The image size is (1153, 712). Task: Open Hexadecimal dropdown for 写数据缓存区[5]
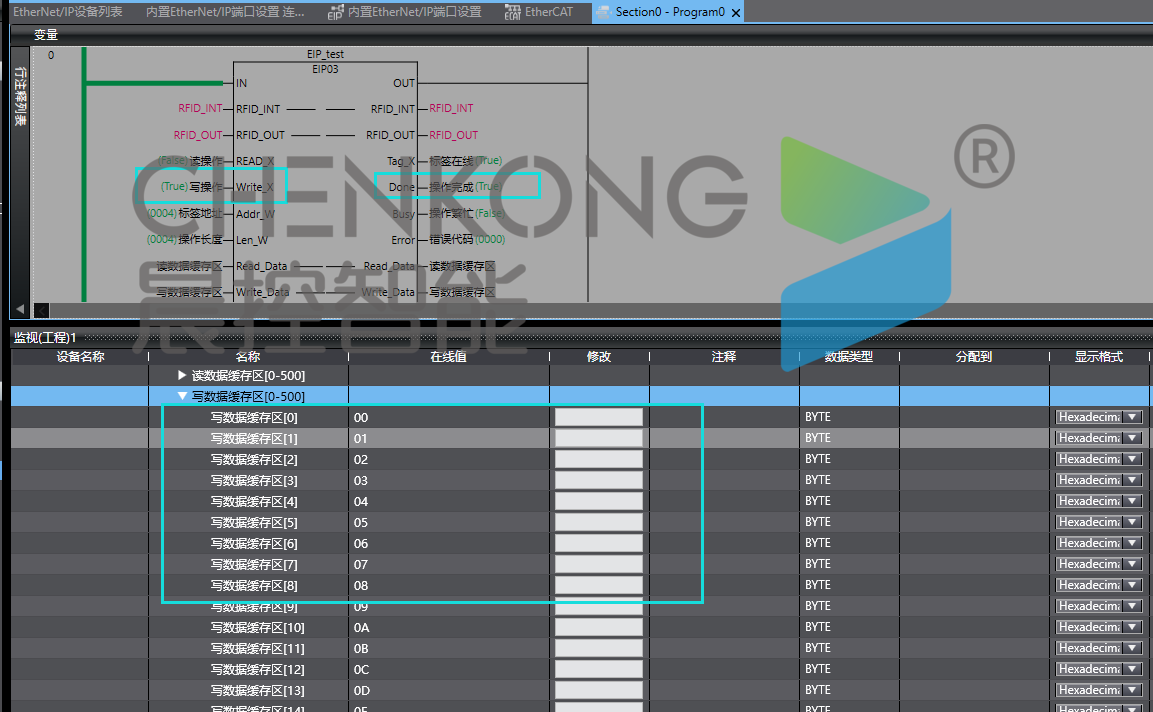click(1132, 522)
